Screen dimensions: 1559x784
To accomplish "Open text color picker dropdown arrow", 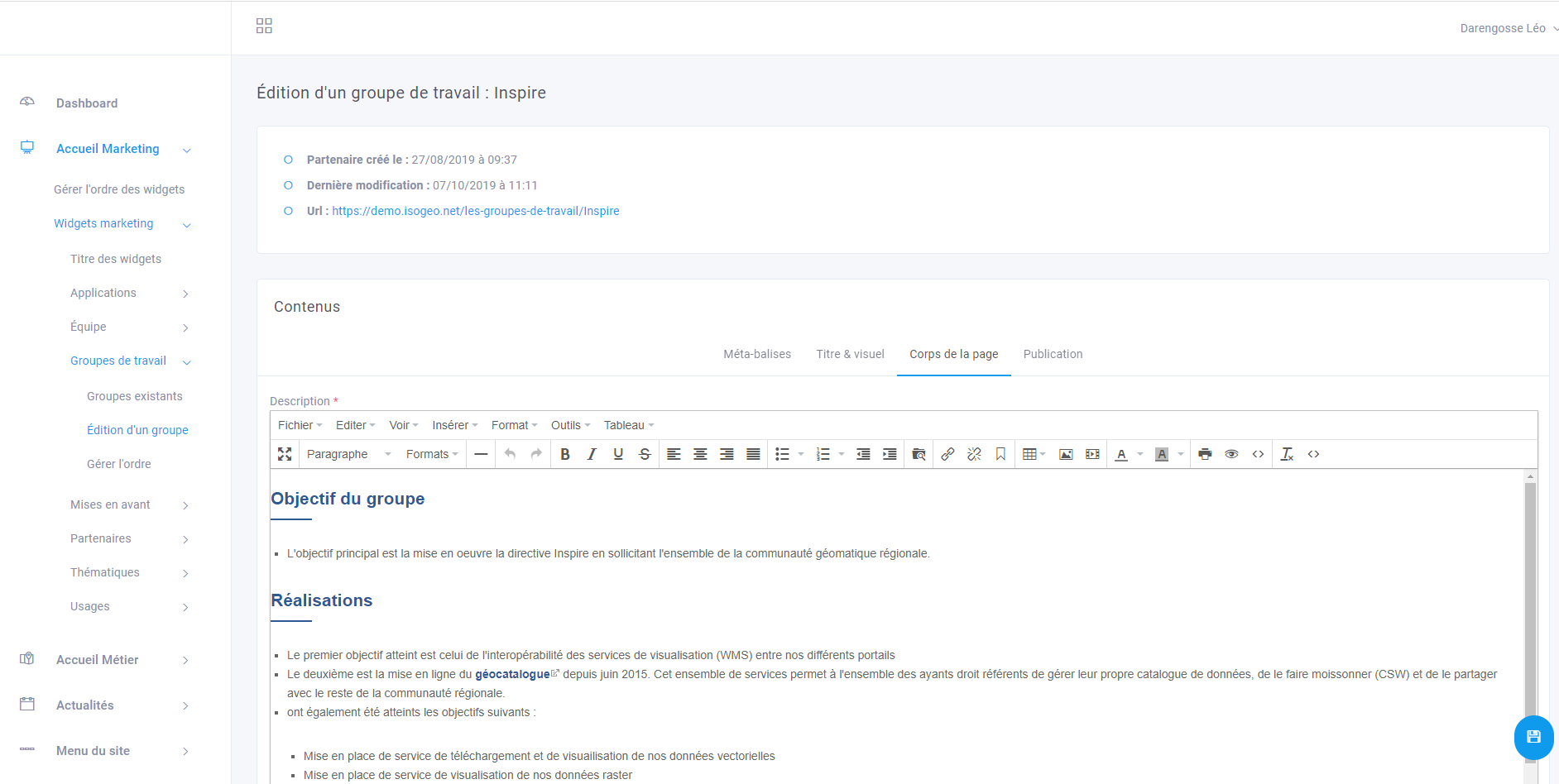I will coord(1140,454).
